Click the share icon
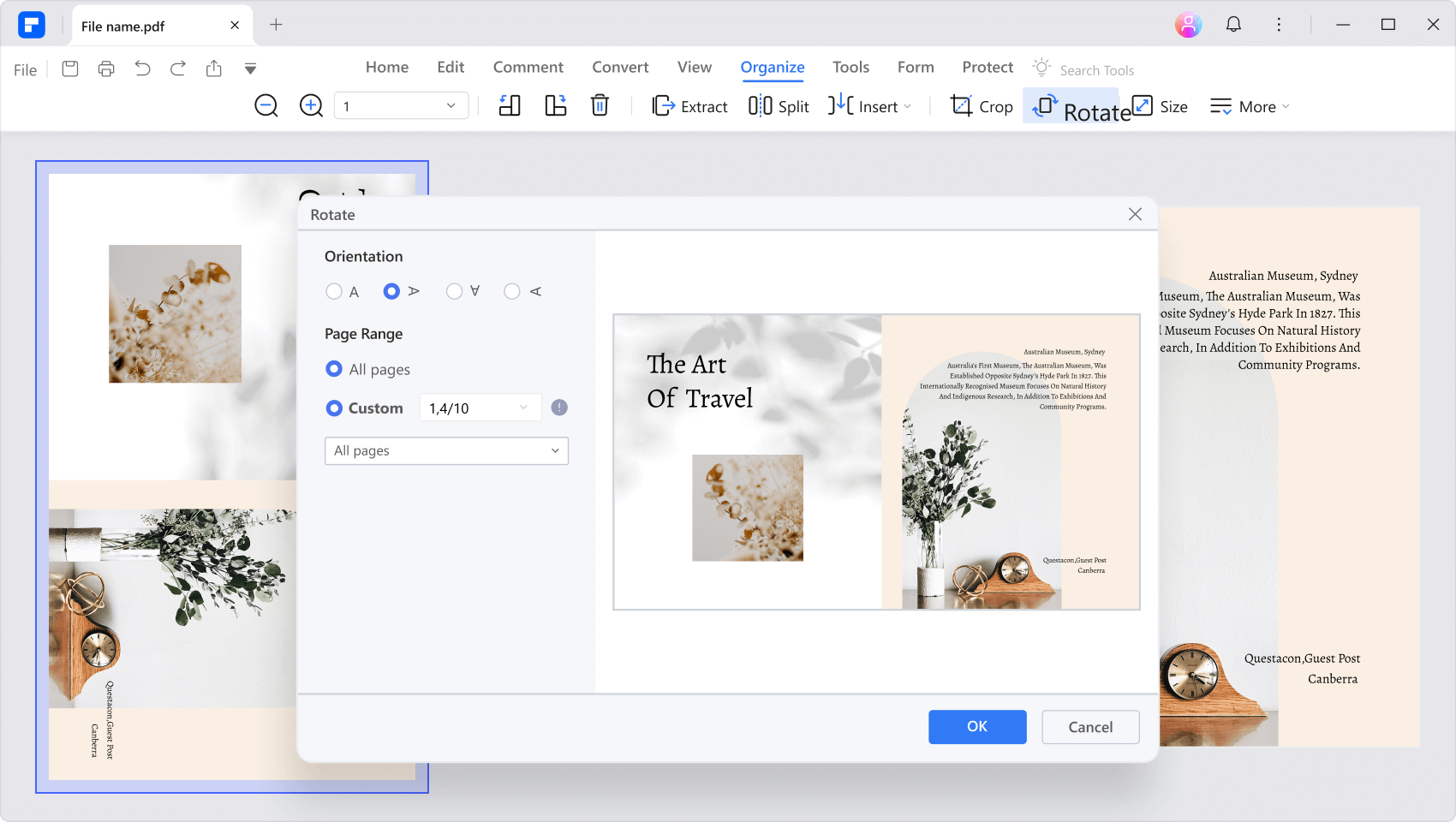1456x822 pixels. 214,68
